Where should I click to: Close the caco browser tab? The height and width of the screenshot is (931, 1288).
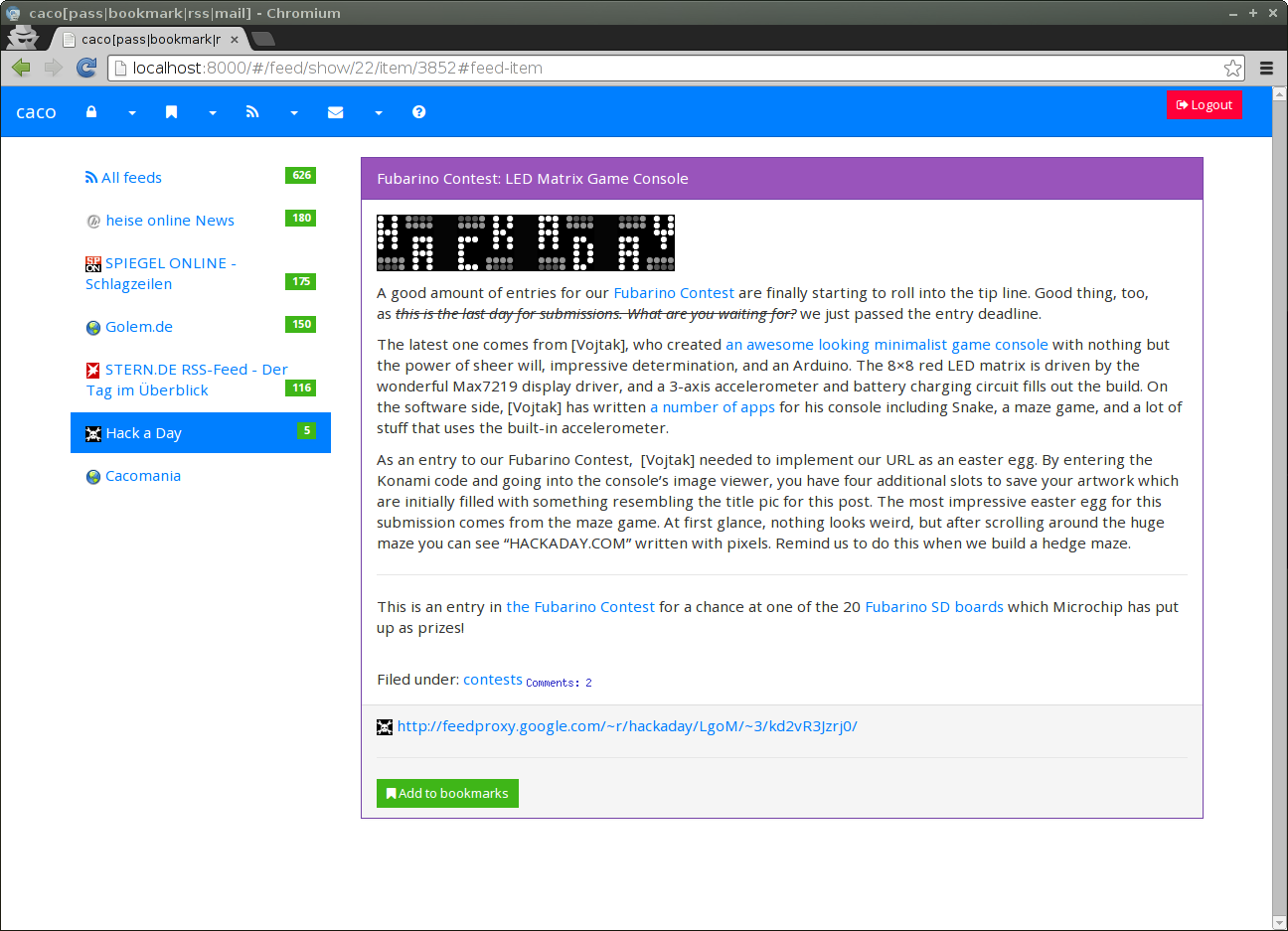click(235, 40)
